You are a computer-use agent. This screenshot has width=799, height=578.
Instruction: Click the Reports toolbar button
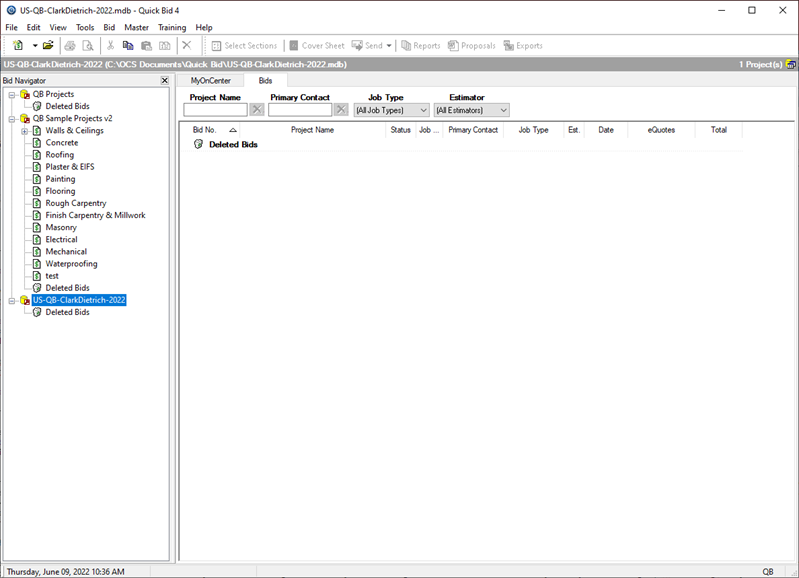pyautogui.click(x=421, y=46)
